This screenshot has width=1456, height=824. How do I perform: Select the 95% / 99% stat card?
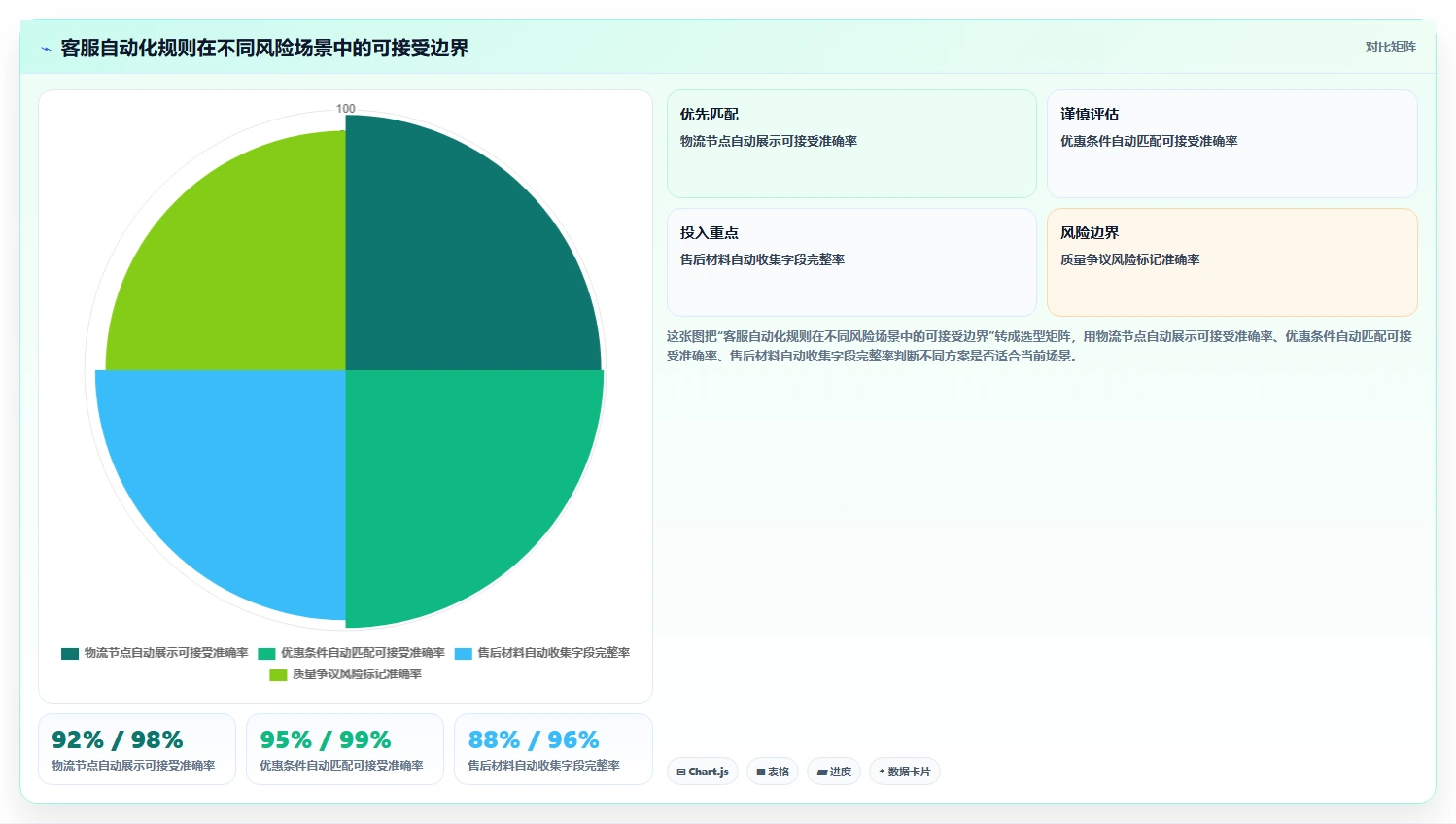click(x=345, y=749)
